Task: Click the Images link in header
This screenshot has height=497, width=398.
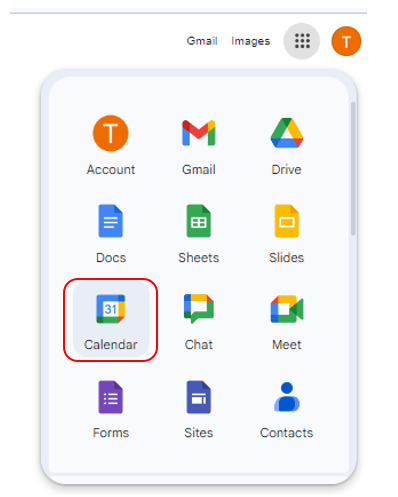Action: [x=250, y=41]
